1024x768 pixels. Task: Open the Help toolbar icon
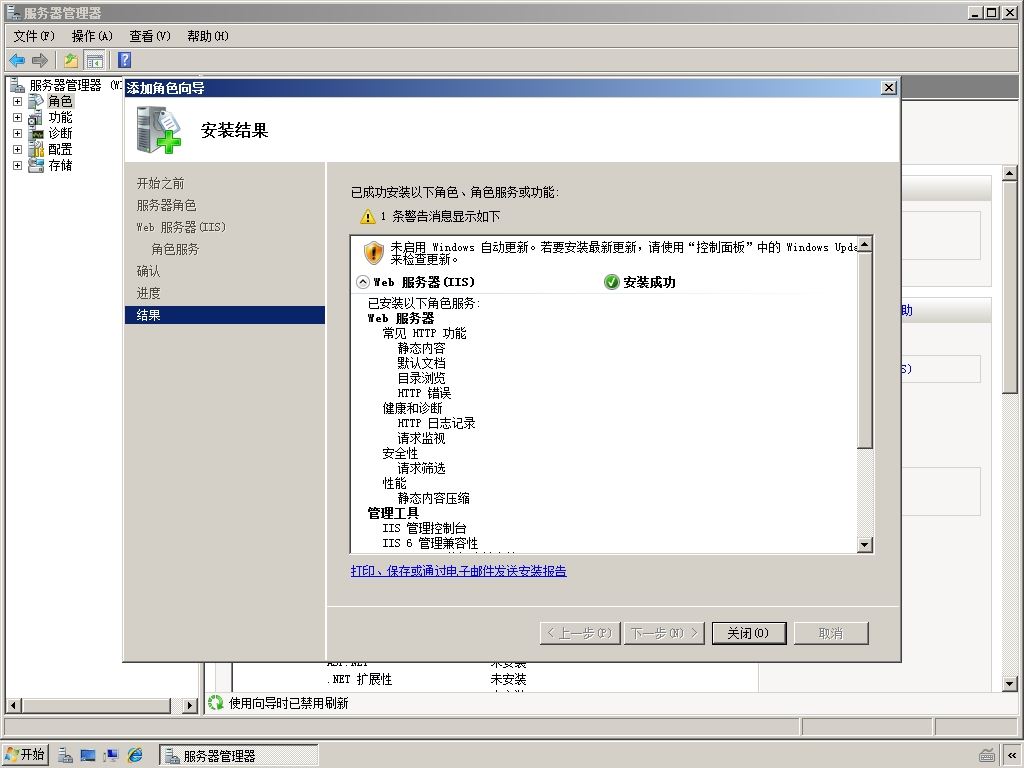(x=125, y=61)
